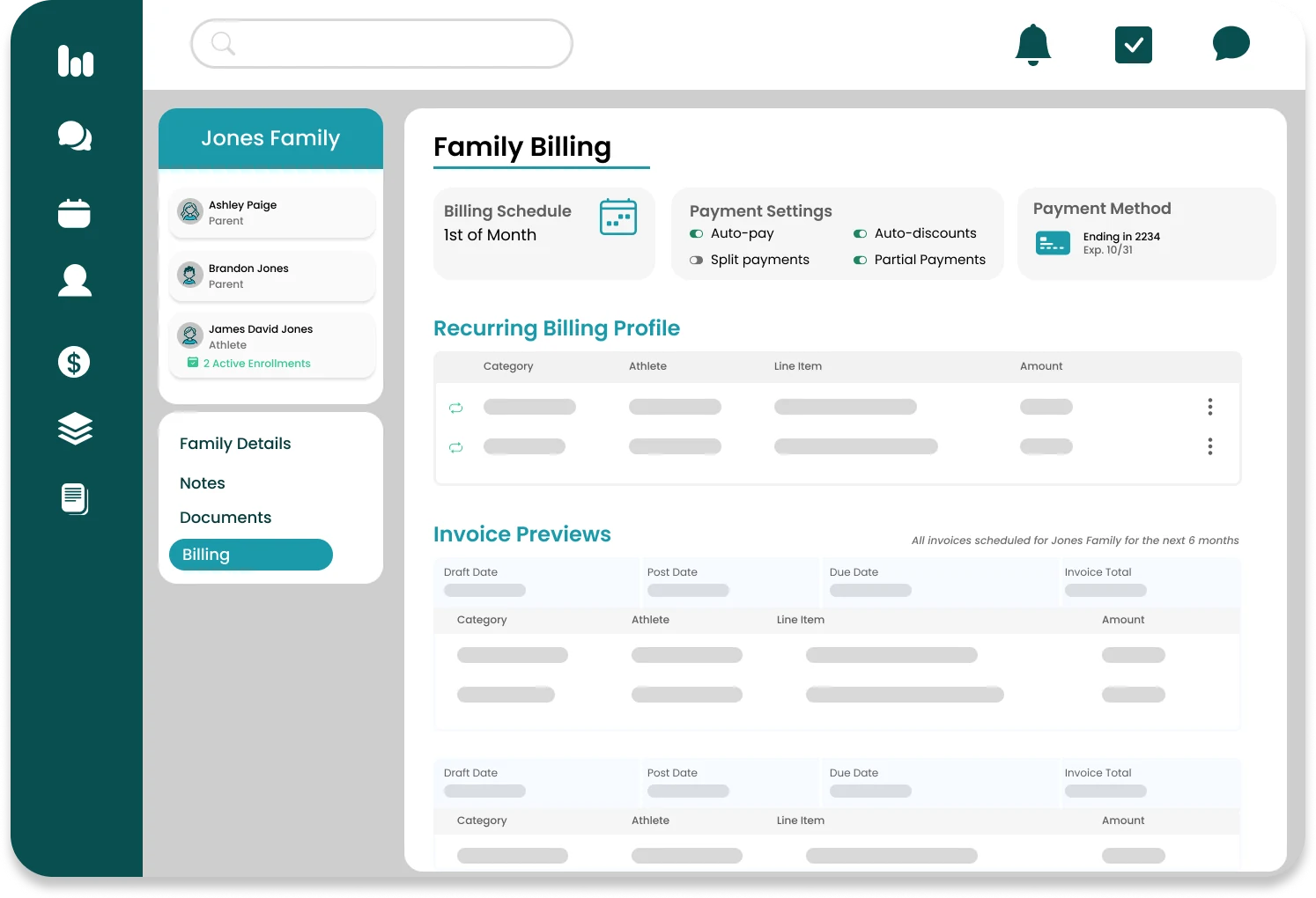Open the dashboard bar chart icon in sidebar
The height and width of the screenshot is (898, 1316).
point(76,61)
